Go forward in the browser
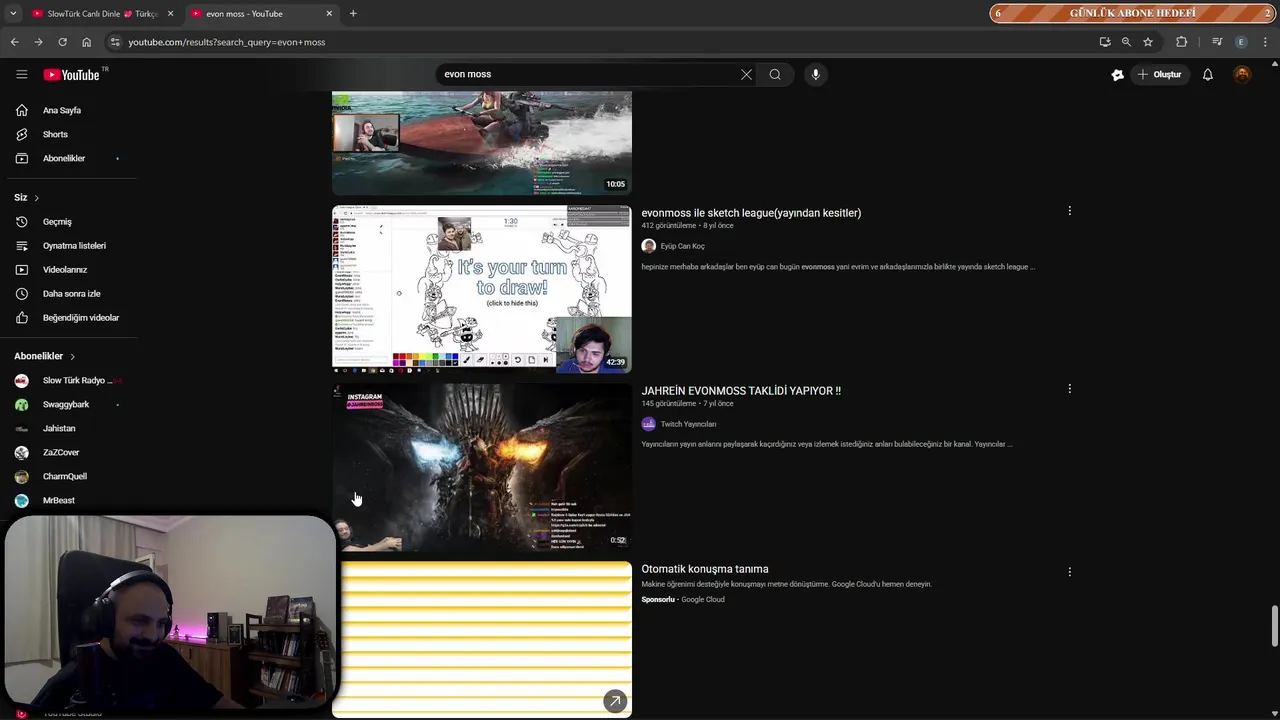The height and width of the screenshot is (720, 1280). tap(38, 42)
